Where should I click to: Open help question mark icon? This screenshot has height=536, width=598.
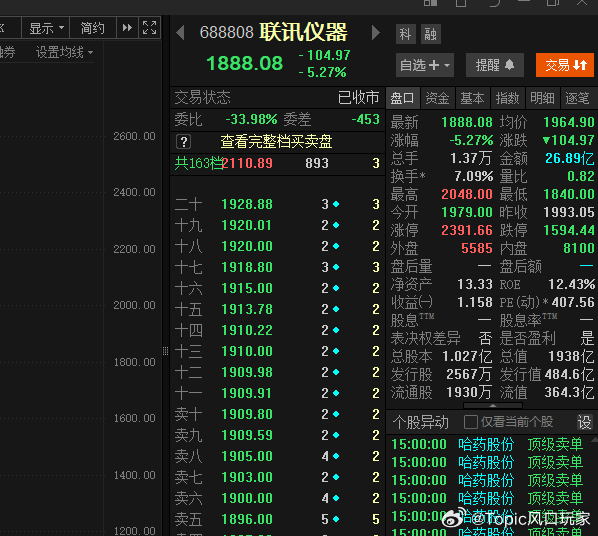coord(183,142)
